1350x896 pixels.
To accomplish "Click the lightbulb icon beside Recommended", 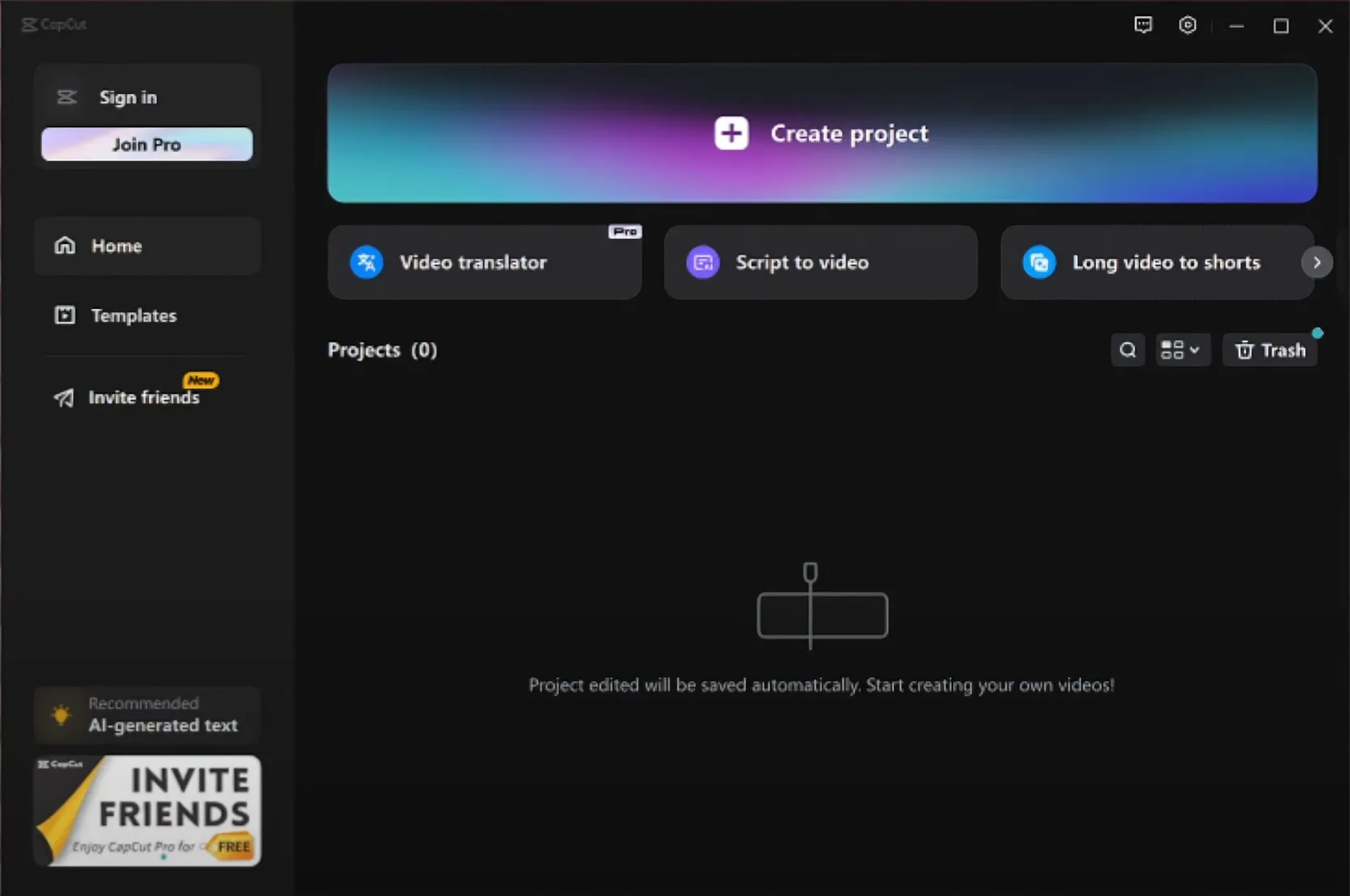I will click(x=61, y=716).
